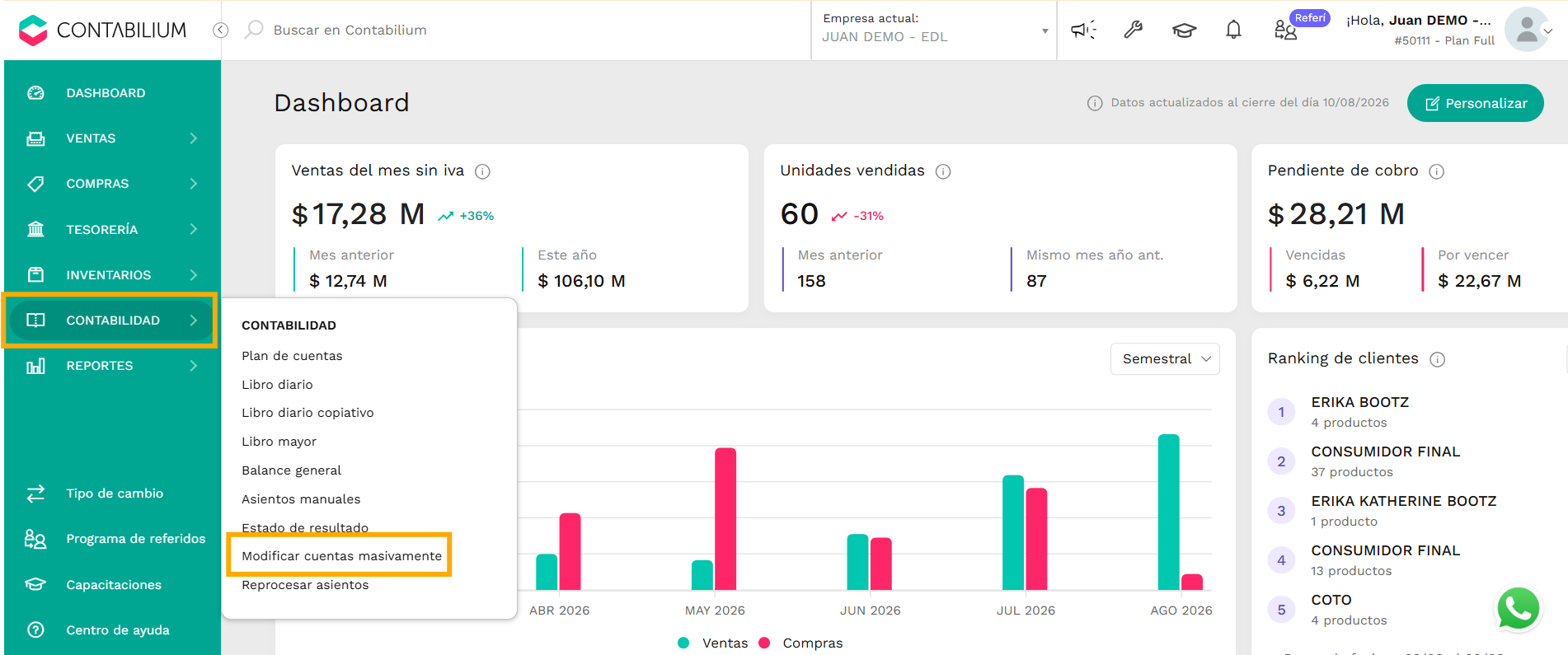The height and width of the screenshot is (655, 1568).
Task: Open Plan de cuentas from submenu
Action: point(292,356)
